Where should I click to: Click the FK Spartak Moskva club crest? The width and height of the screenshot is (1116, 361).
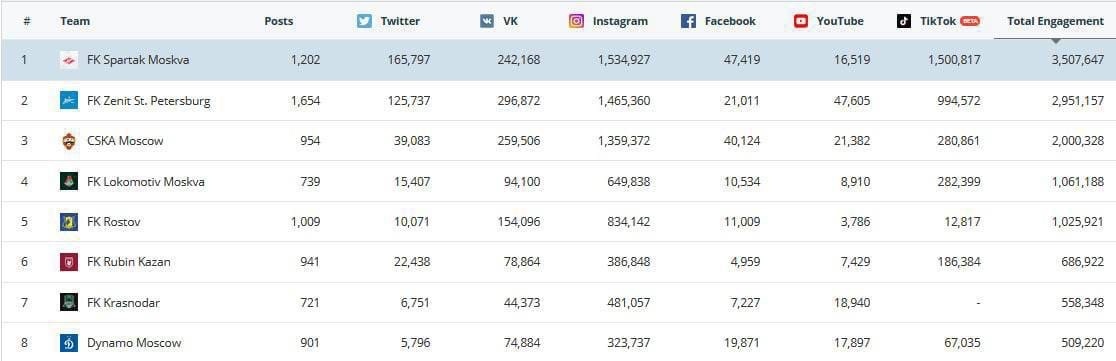[69, 60]
